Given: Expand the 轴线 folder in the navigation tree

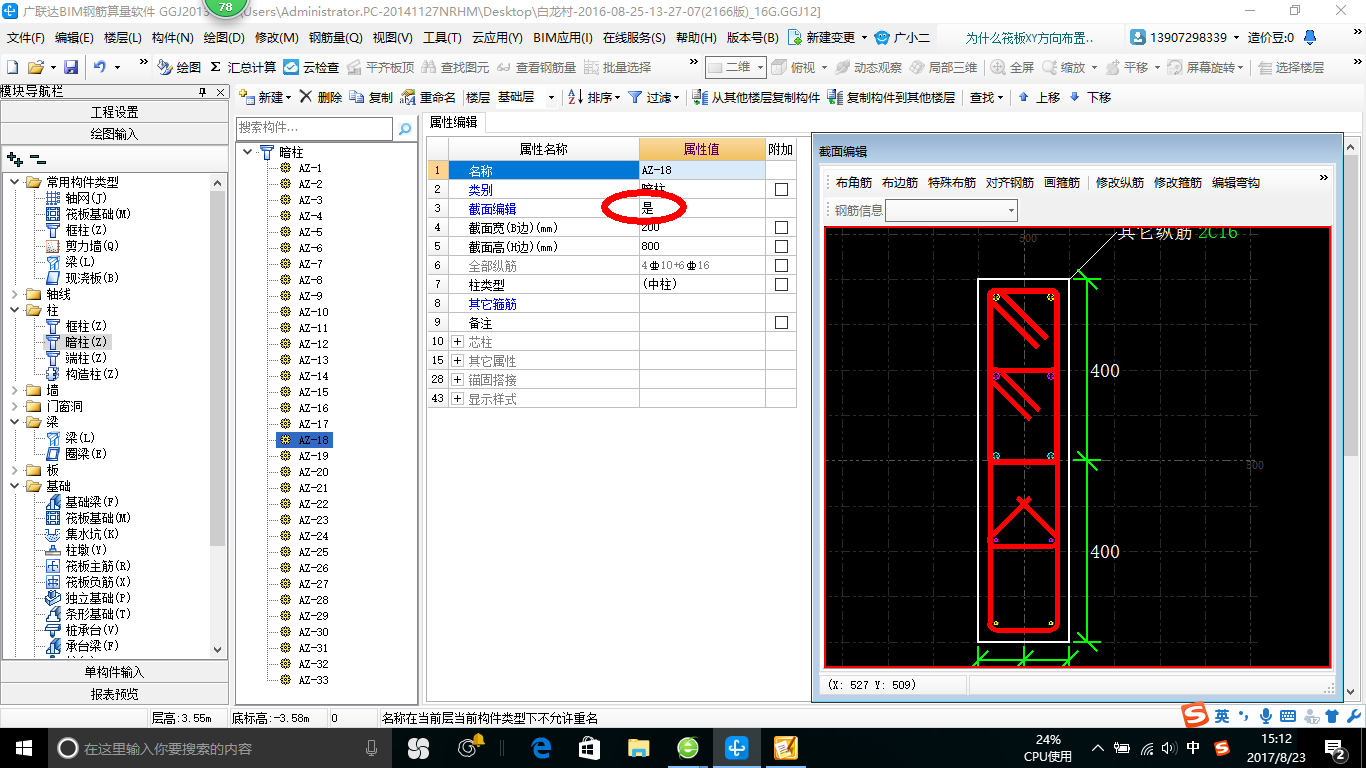Looking at the screenshot, I should (x=15, y=294).
